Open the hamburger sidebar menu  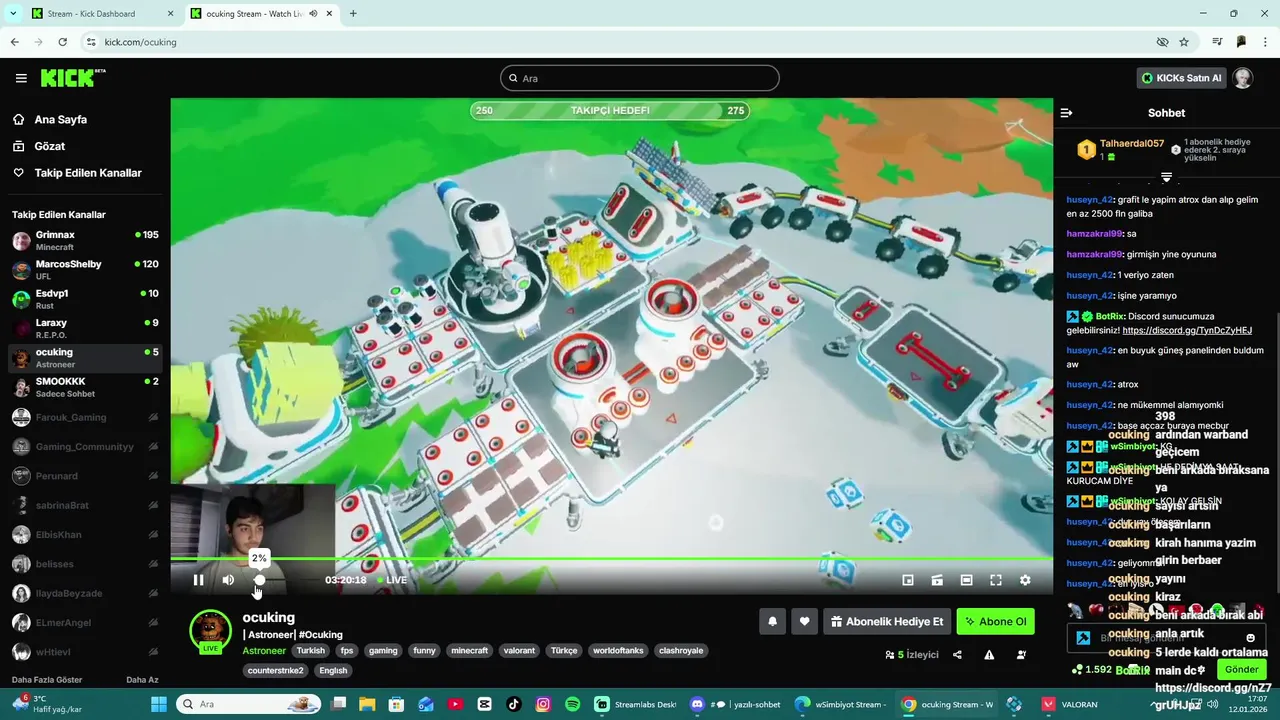[x=21, y=78]
